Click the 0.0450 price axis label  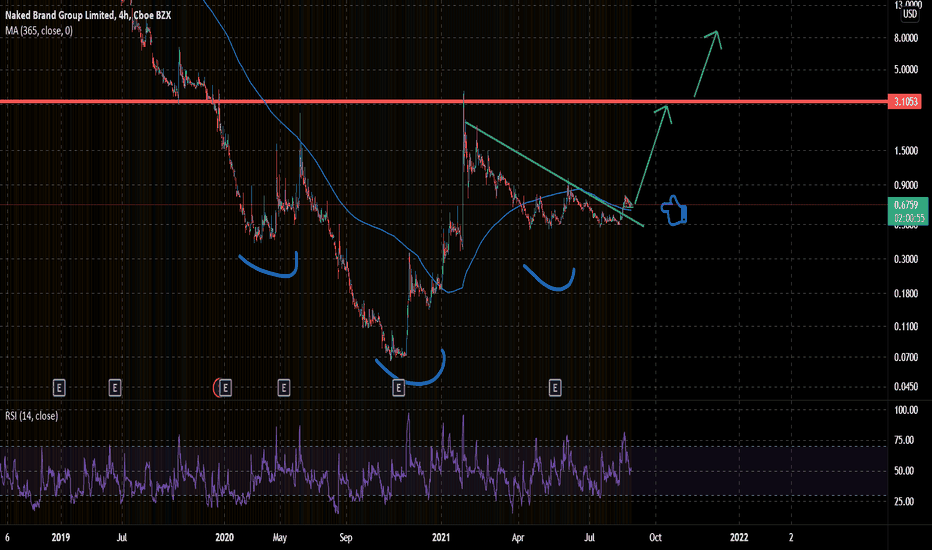click(906, 386)
